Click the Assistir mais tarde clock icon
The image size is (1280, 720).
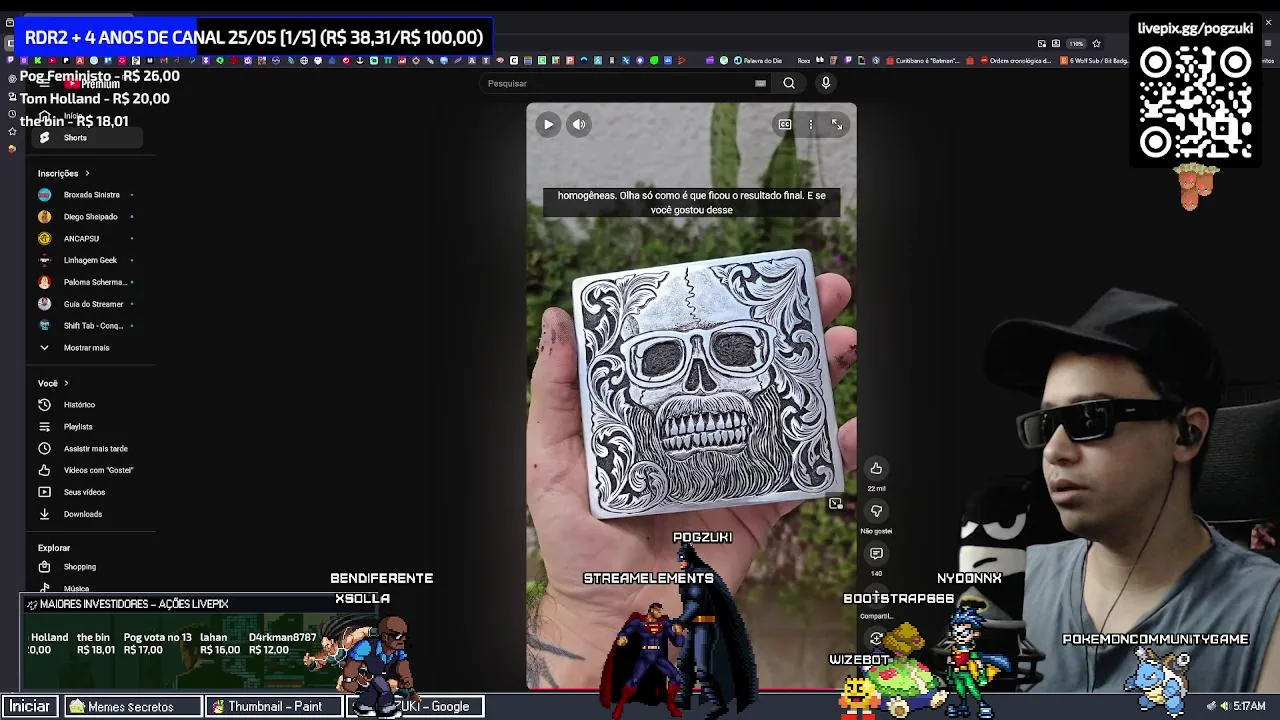pos(44,449)
